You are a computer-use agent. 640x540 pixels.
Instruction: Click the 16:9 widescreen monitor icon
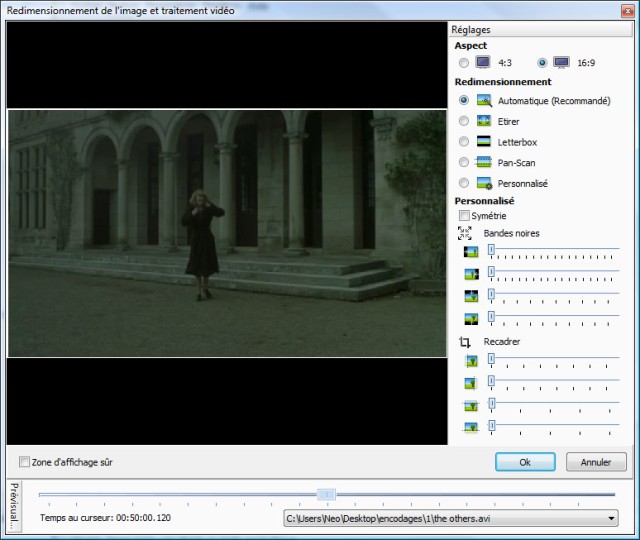[561, 62]
